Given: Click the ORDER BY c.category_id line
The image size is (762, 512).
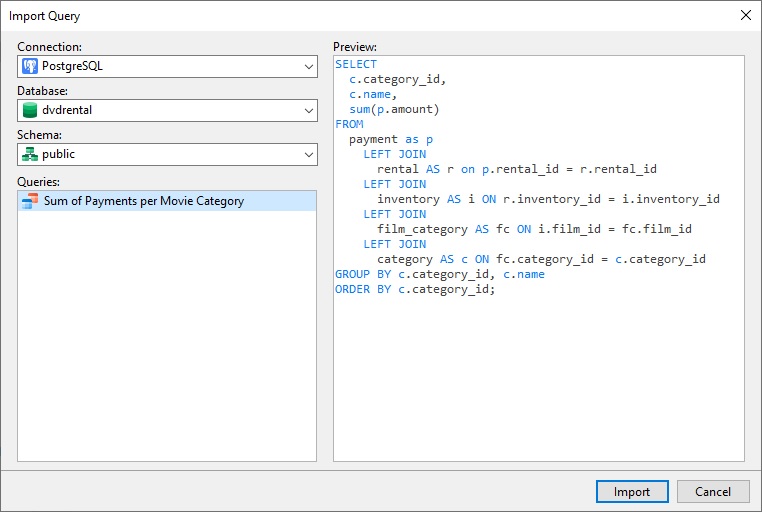Looking at the screenshot, I should (415, 290).
